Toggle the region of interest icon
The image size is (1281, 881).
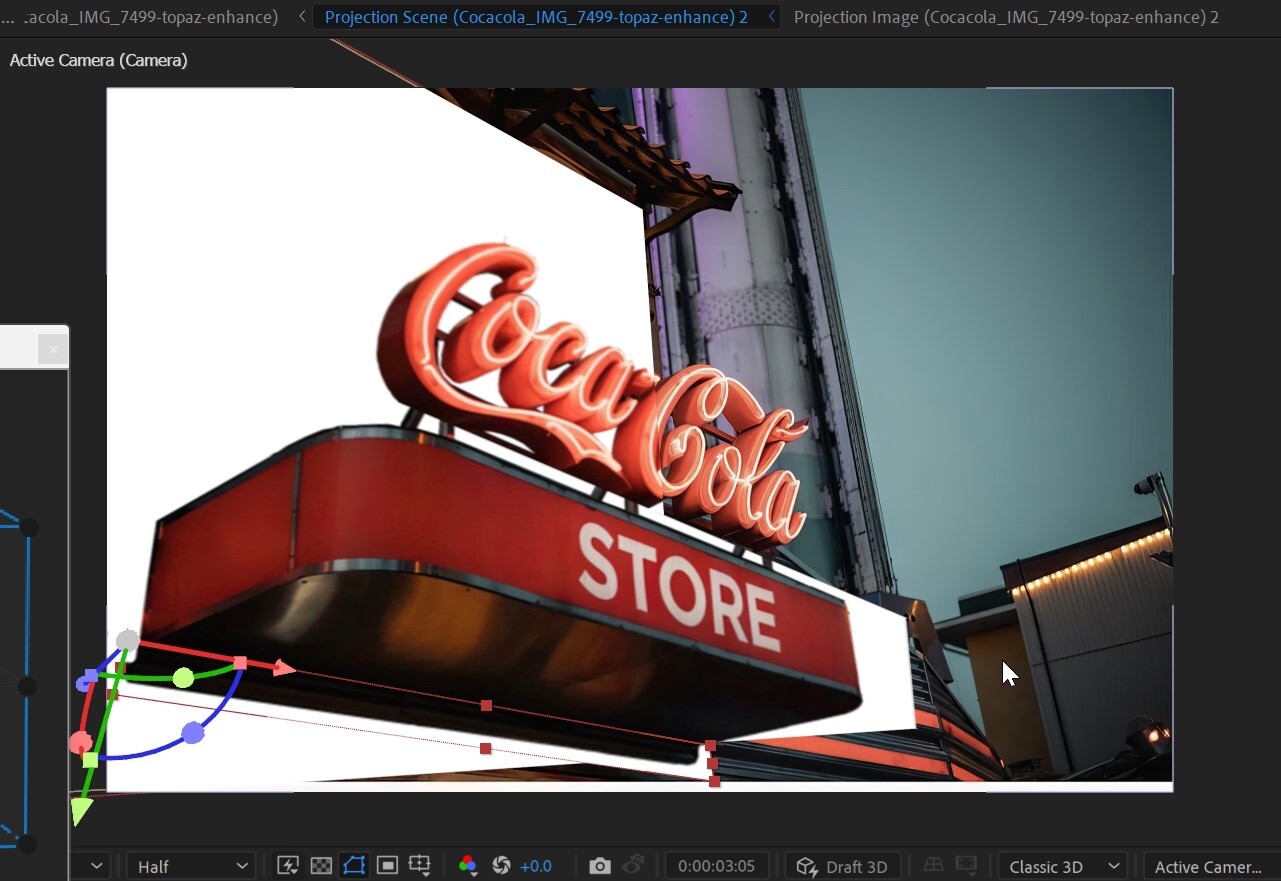click(x=387, y=866)
